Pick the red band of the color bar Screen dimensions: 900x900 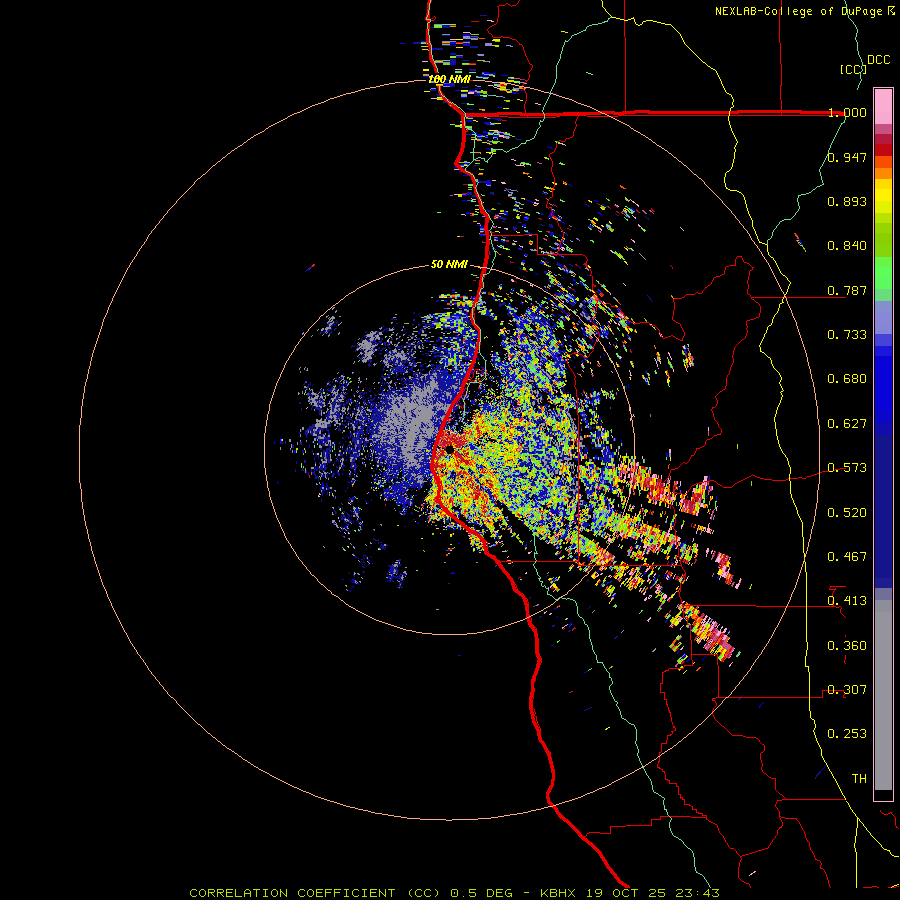[883, 150]
